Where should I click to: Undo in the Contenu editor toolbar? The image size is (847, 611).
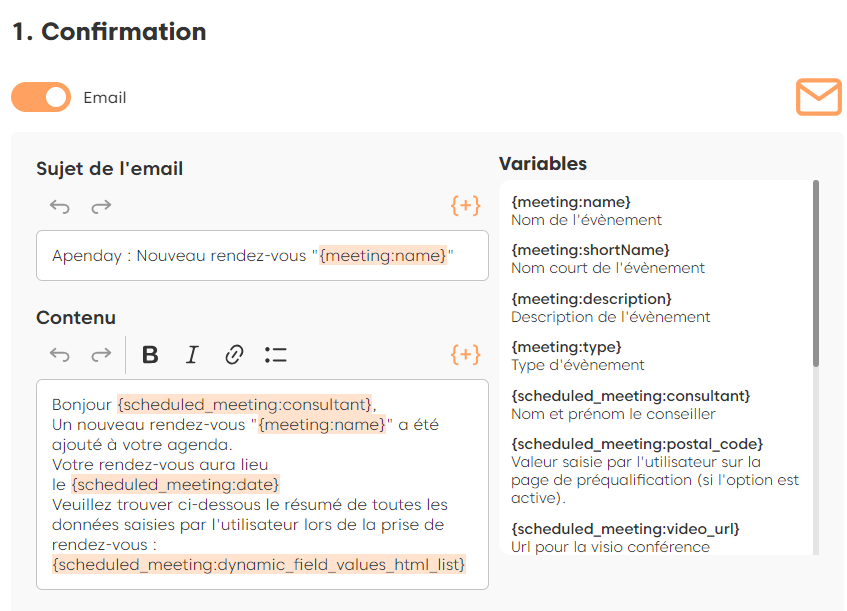[x=60, y=355]
